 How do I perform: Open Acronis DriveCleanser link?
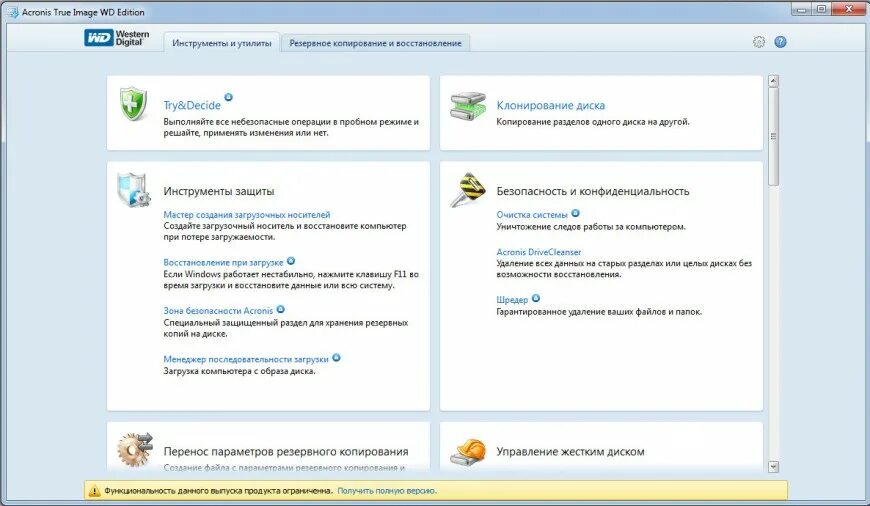(x=539, y=252)
